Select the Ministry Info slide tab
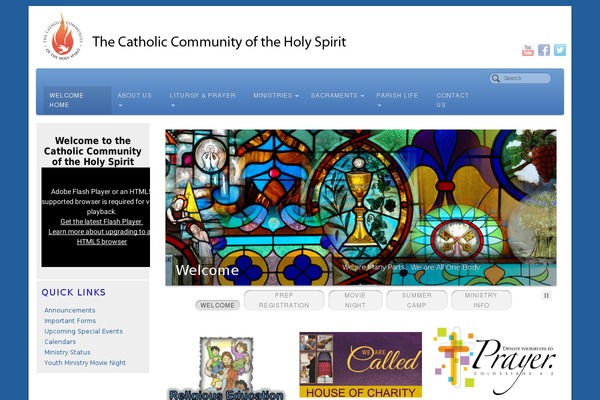 pyautogui.click(x=481, y=300)
